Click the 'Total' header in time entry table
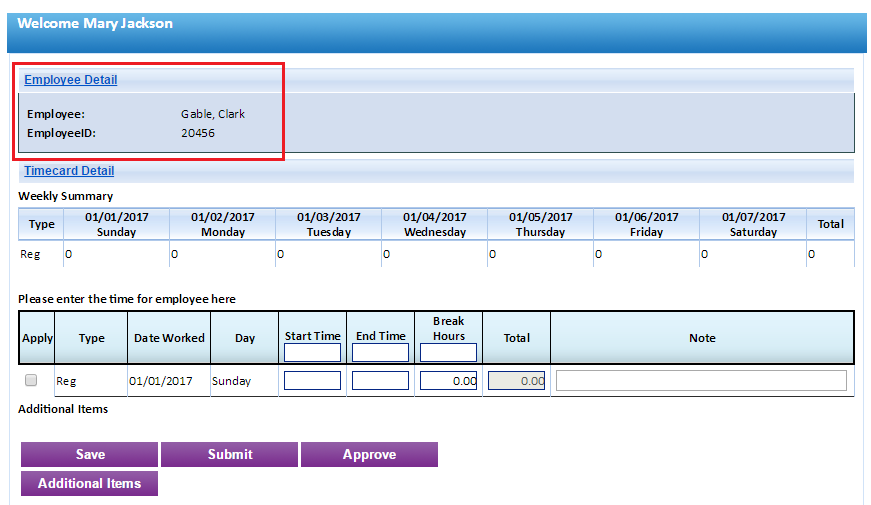871x505 pixels. point(517,338)
